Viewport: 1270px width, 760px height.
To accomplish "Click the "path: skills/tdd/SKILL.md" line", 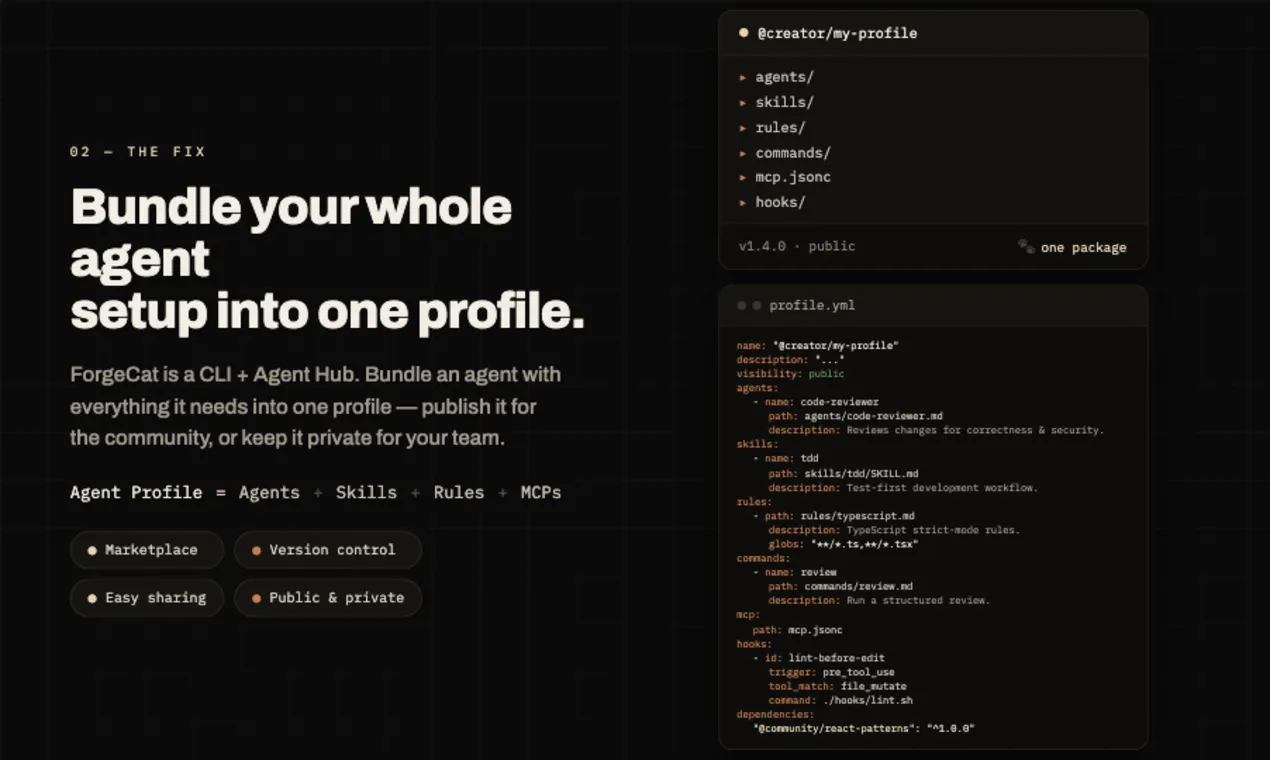I will pyautogui.click(x=843, y=473).
